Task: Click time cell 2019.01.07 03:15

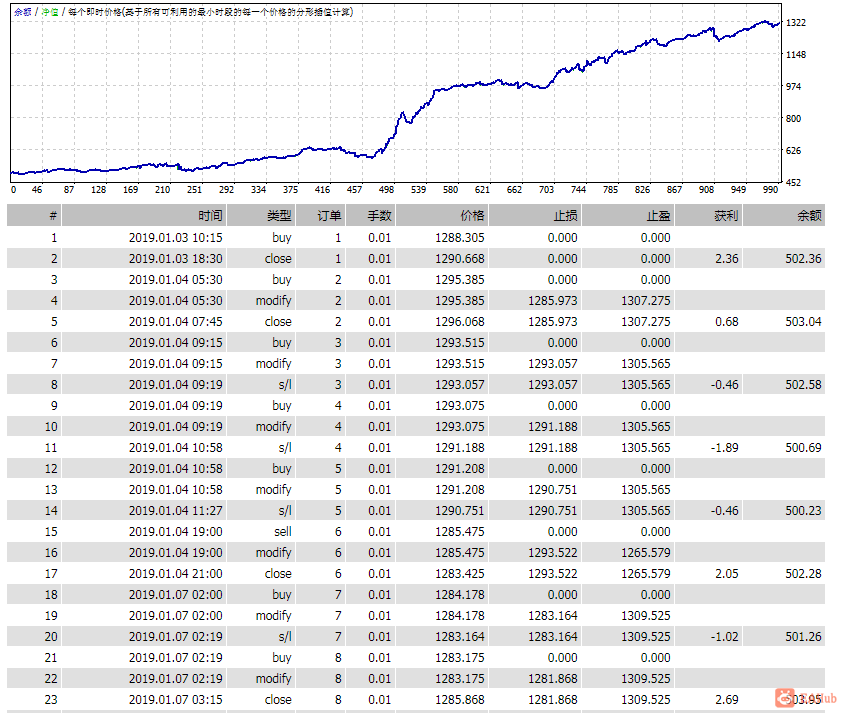Action: [175, 700]
